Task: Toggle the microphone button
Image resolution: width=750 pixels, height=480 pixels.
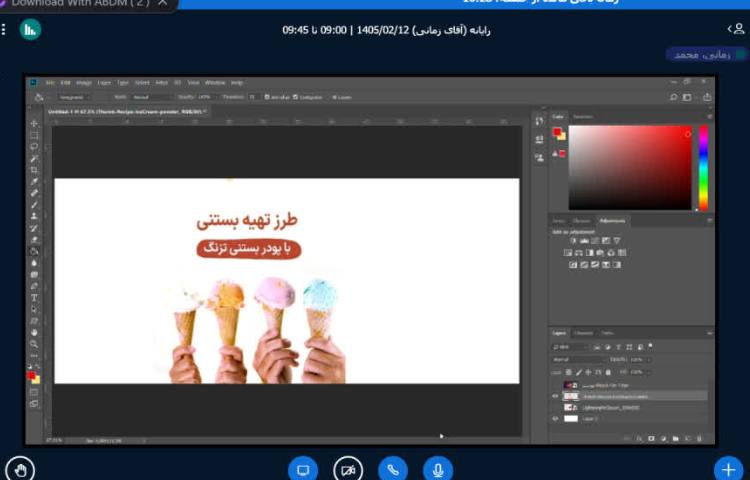Action: (x=438, y=470)
